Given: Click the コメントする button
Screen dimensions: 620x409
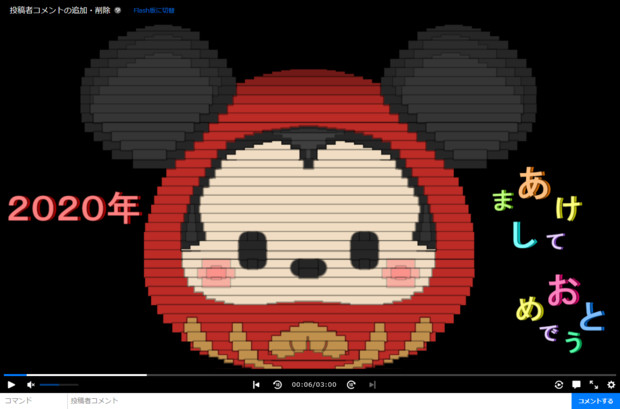Looking at the screenshot, I should [595, 401].
